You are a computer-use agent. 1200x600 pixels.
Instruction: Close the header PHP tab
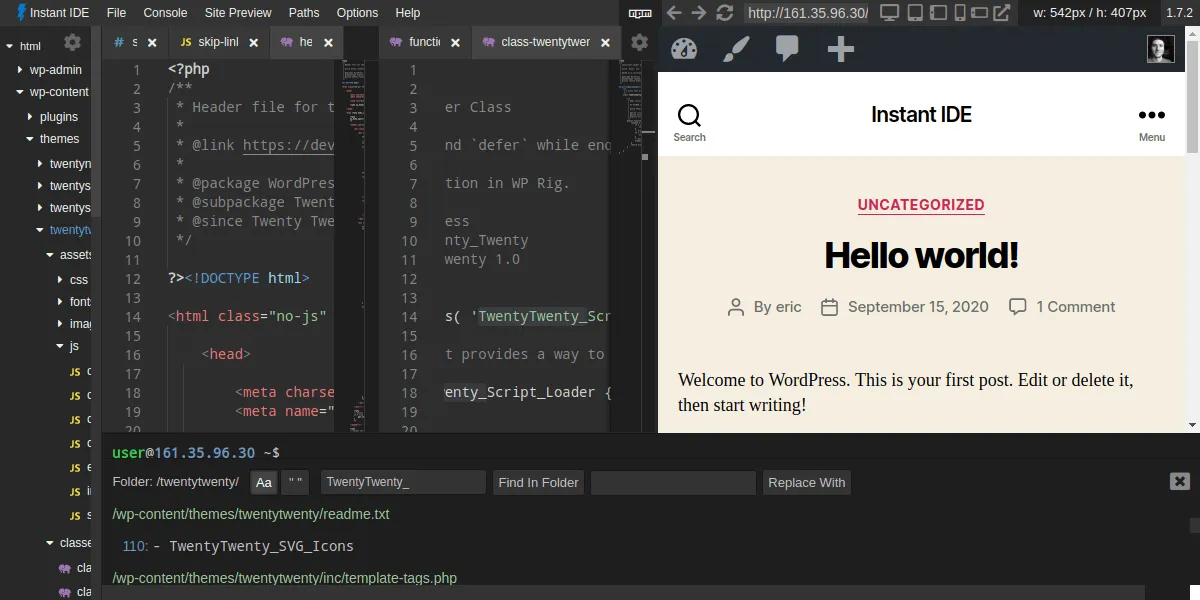[x=329, y=43]
